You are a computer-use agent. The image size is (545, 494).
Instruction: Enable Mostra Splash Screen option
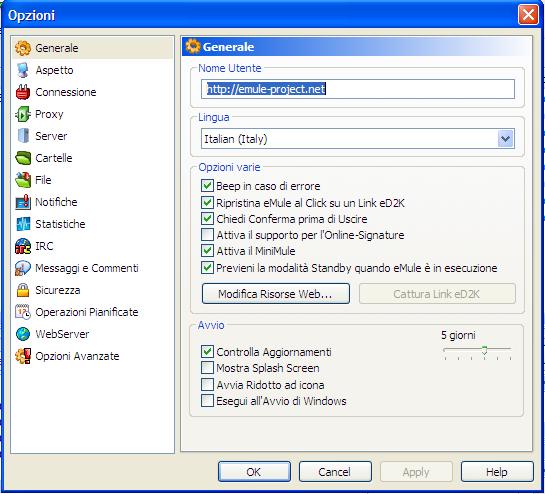(207, 368)
